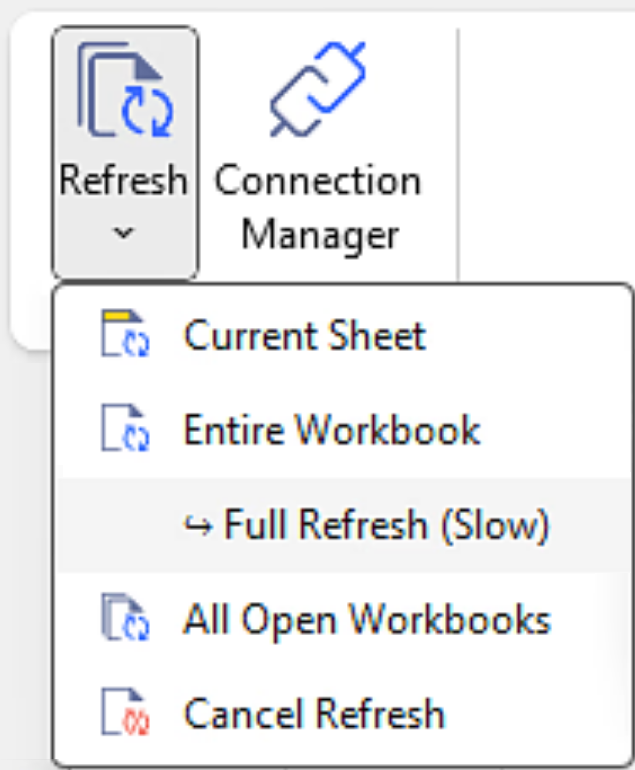Refresh All Open Workbooks via the menu entry
The image size is (635, 770).
[367, 621]
